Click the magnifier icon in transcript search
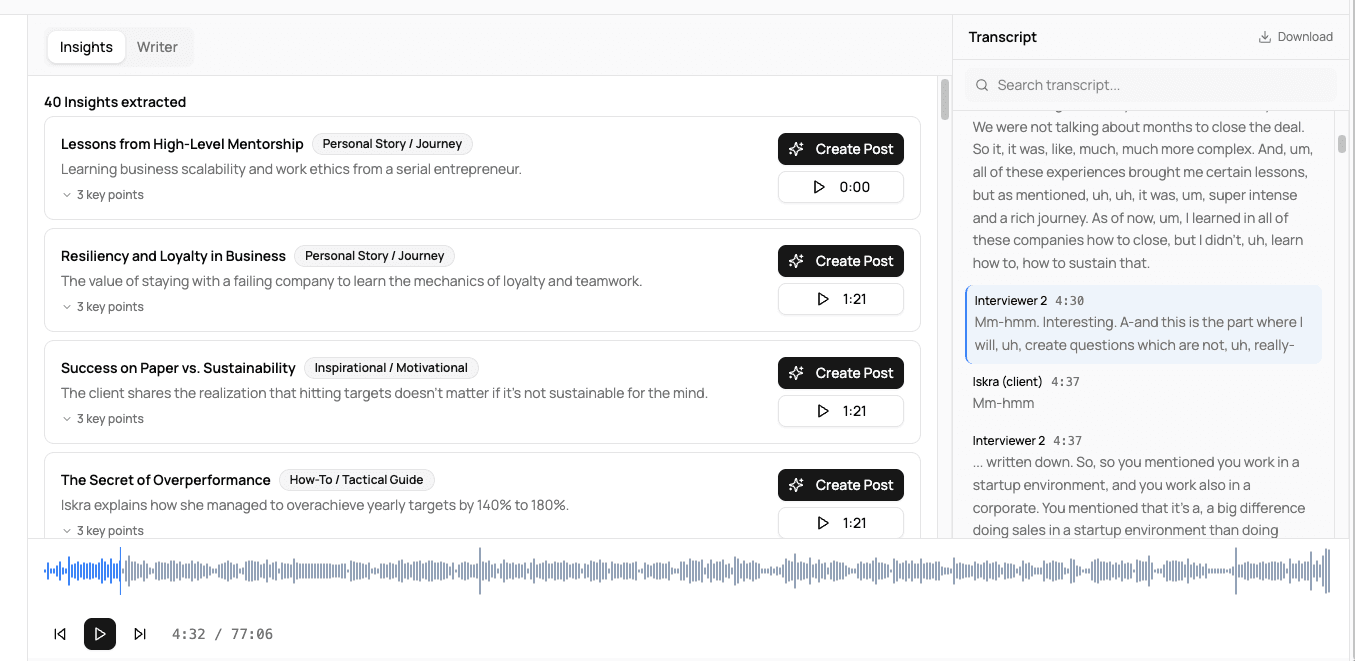 click(982, 85)
